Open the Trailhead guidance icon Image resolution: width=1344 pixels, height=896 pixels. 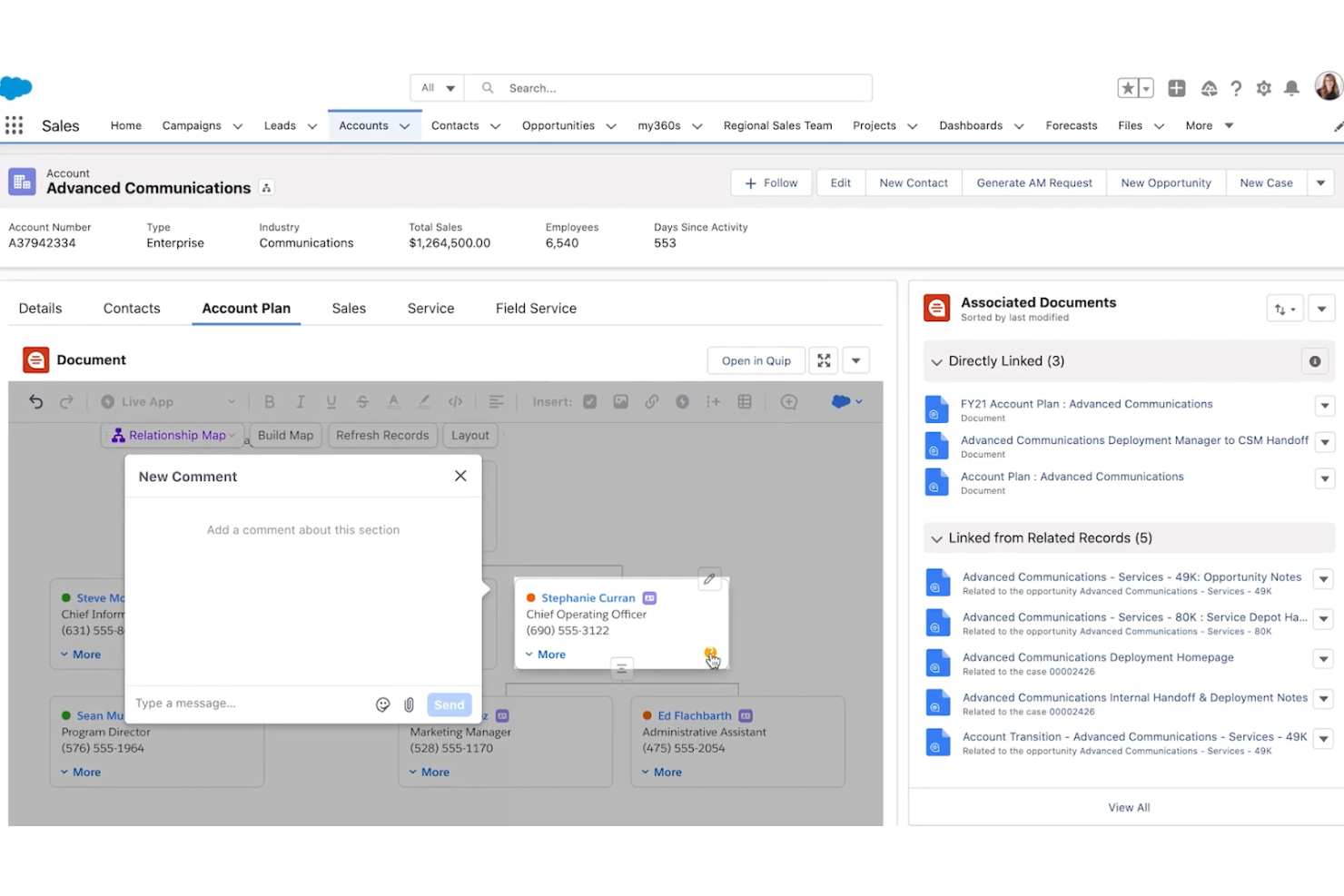1209,88
